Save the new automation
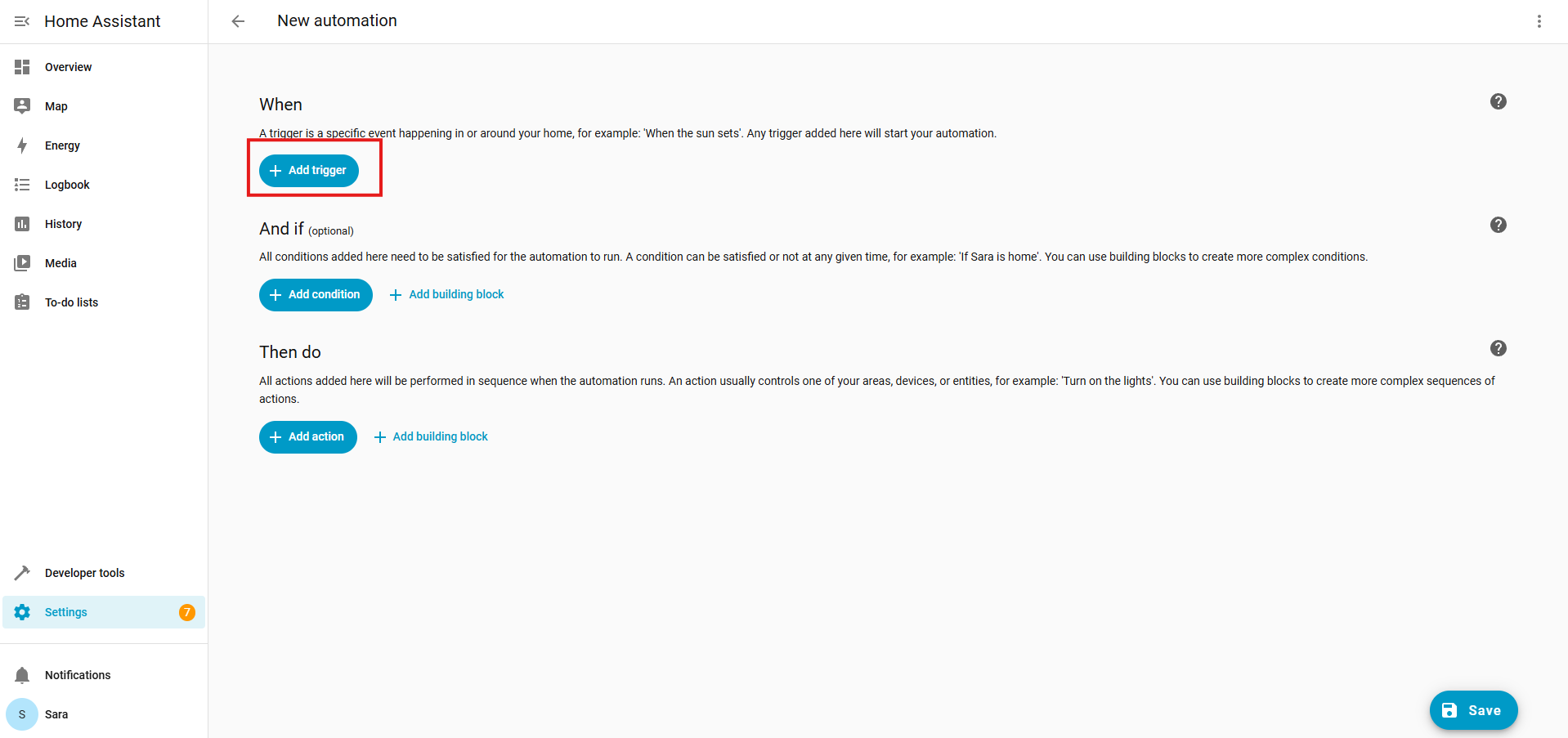 (1473, 710)
